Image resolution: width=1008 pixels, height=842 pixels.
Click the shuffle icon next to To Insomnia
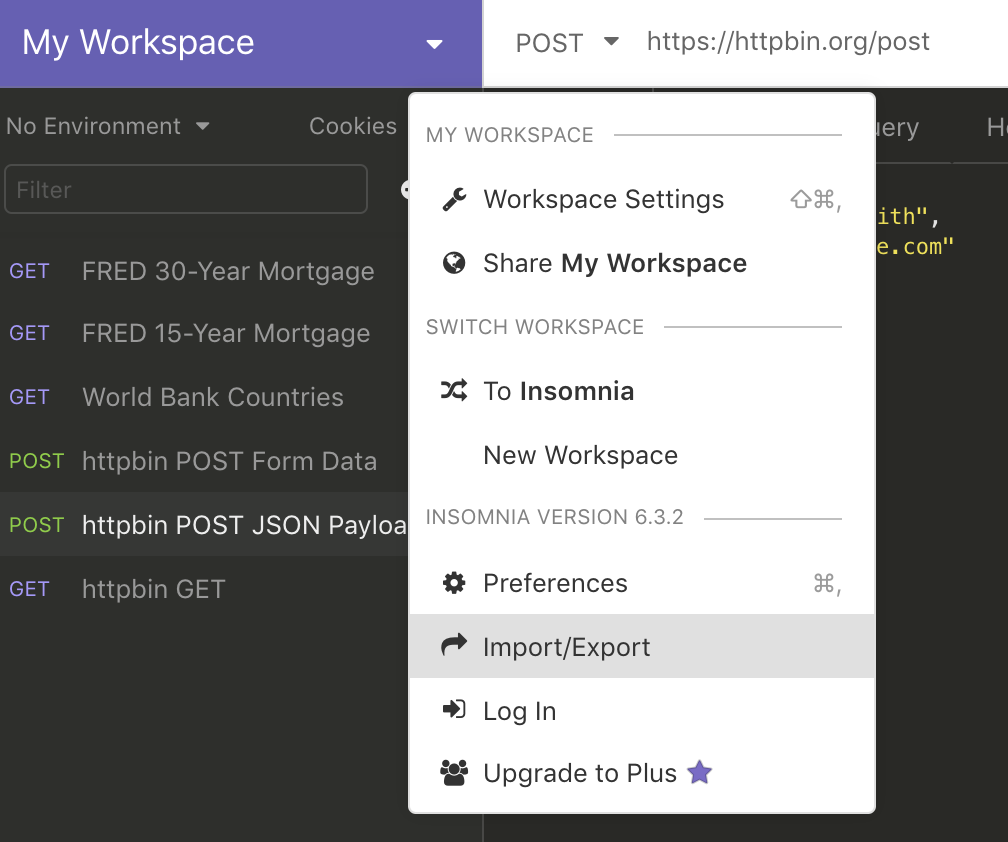(x=454, y=390)
